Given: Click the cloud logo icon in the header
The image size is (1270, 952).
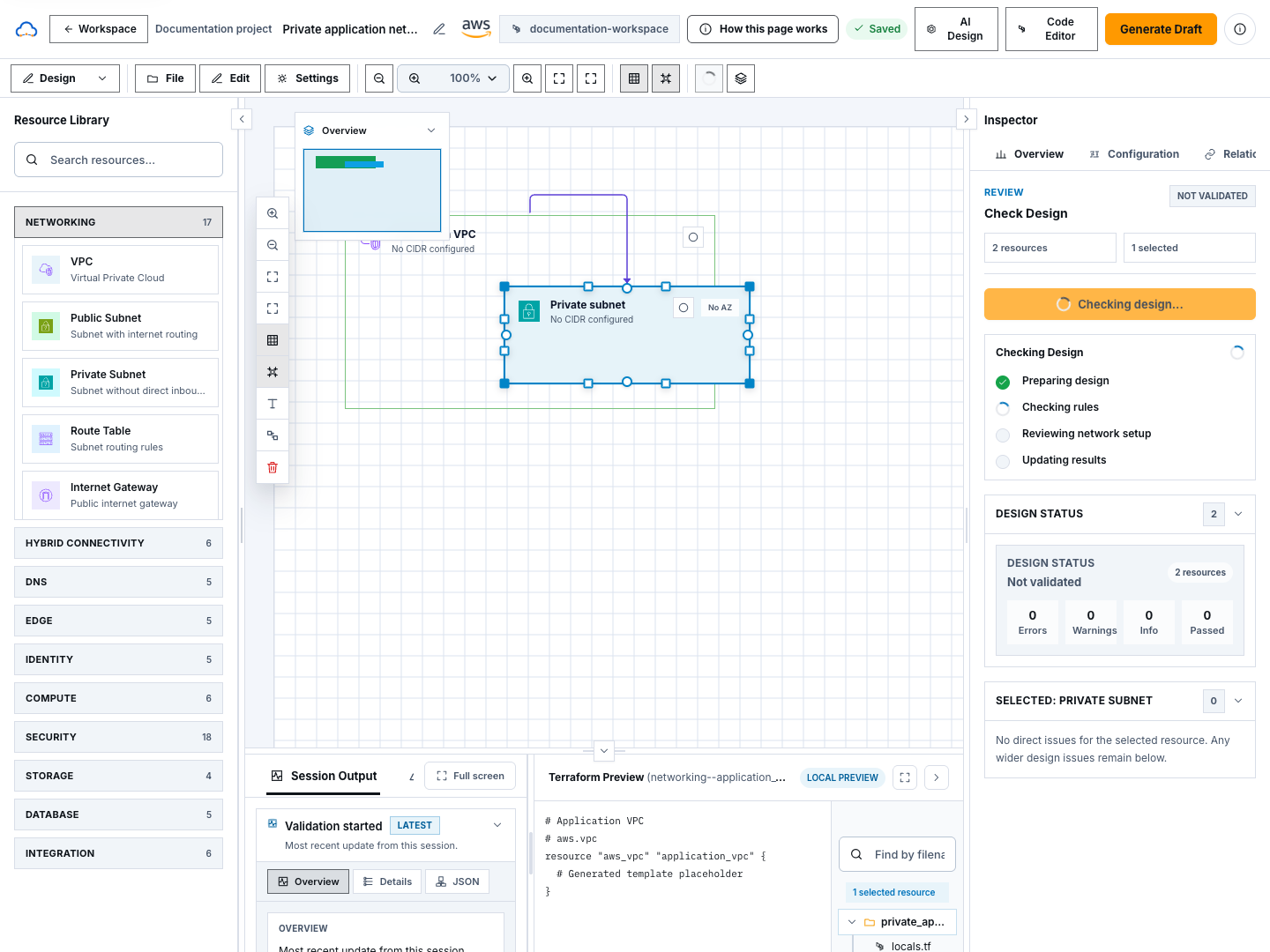Looking at the screenshot, I should click(26, 29).
